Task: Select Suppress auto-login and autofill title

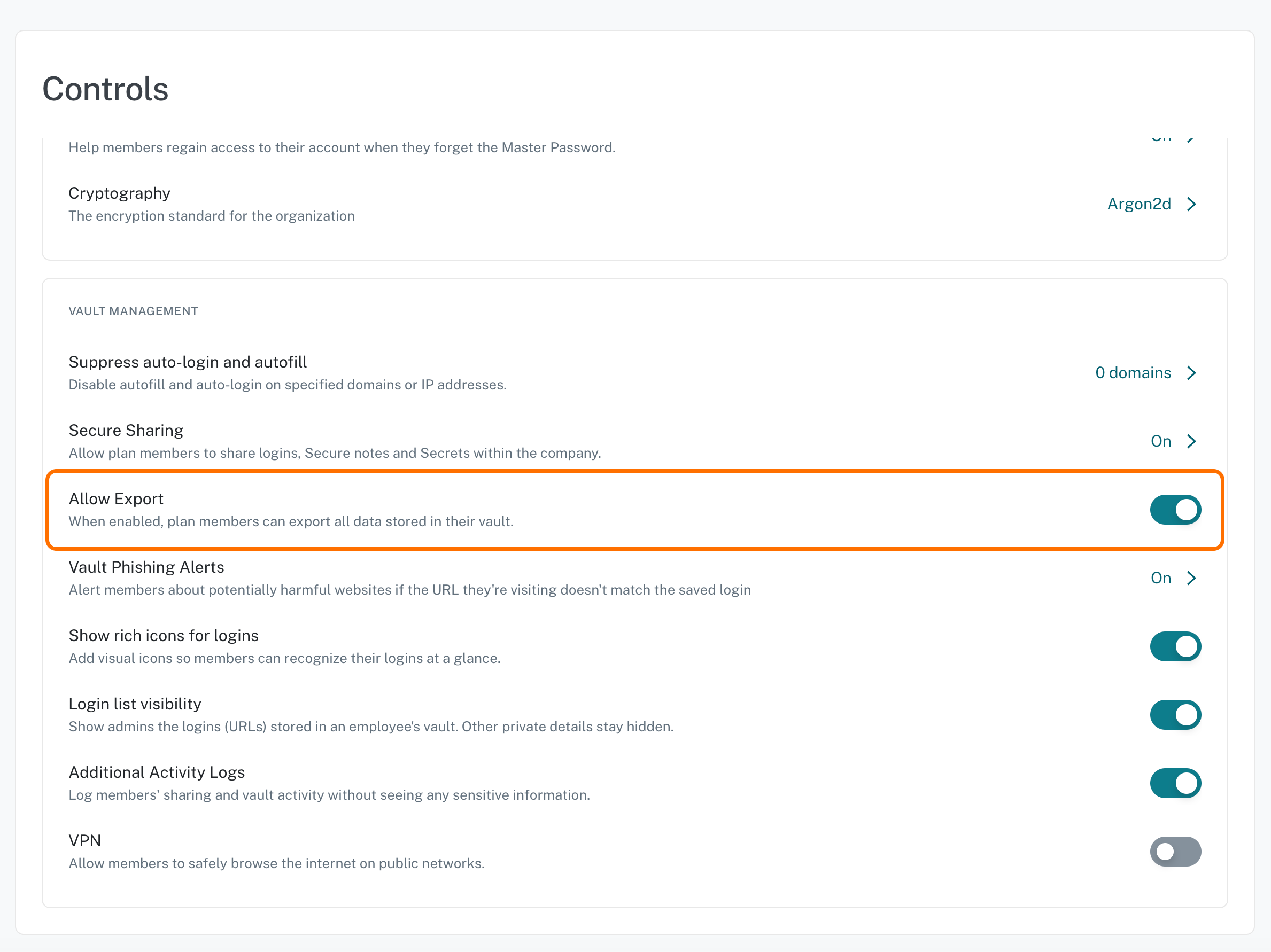Action: click(x=188, y=362)
